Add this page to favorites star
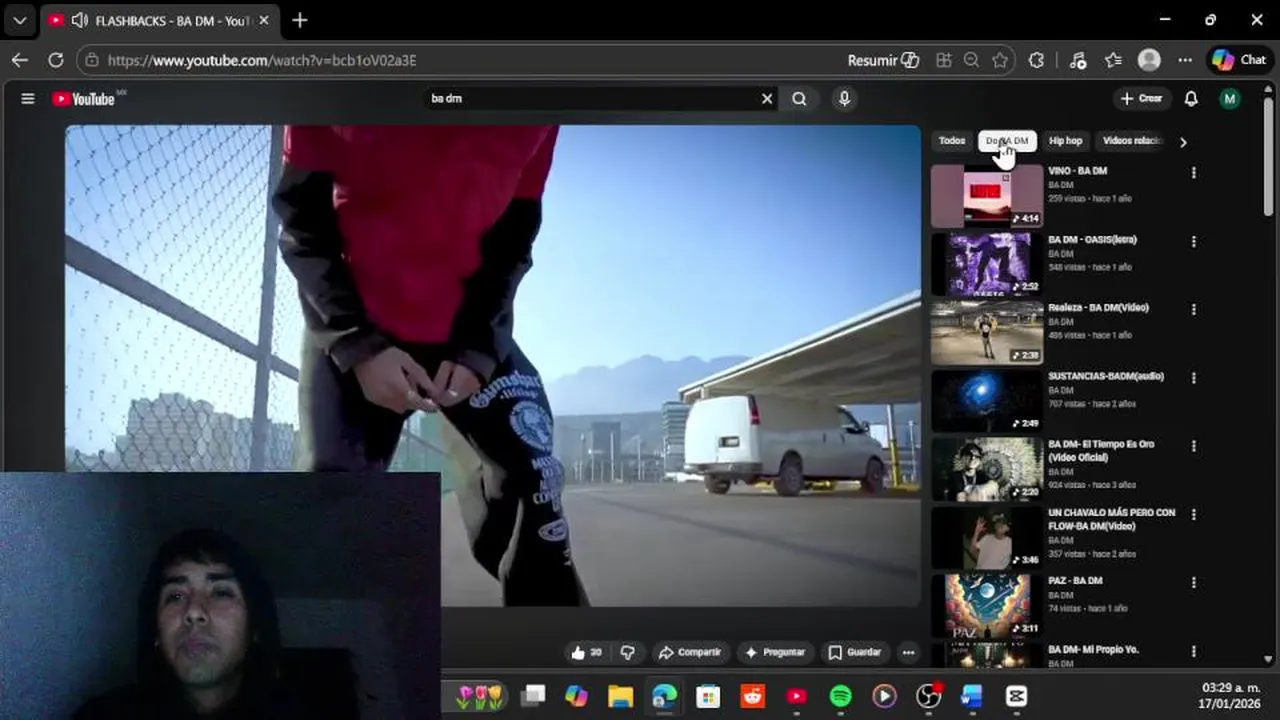The width and height of the screenshot is (1280, 720). [x=1000, y=60]
